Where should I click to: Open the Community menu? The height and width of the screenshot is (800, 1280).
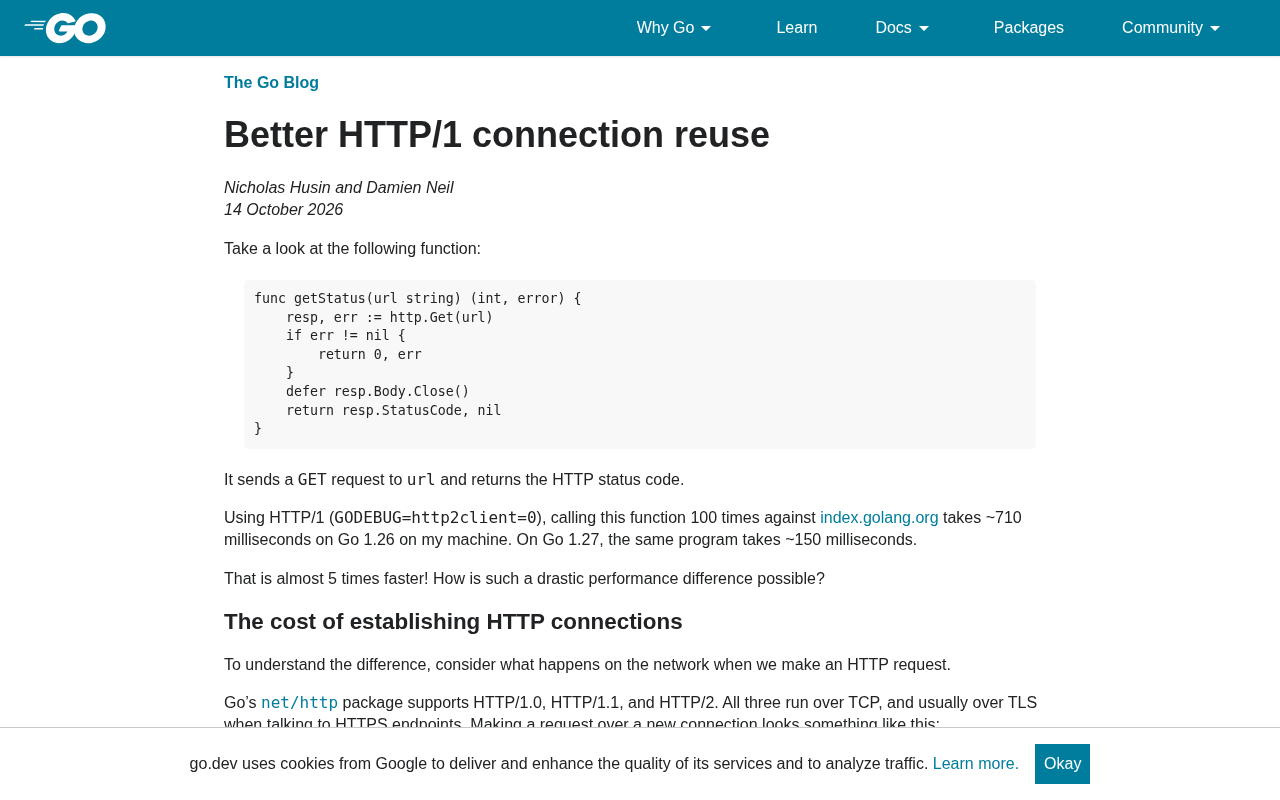coord(1171,28)
